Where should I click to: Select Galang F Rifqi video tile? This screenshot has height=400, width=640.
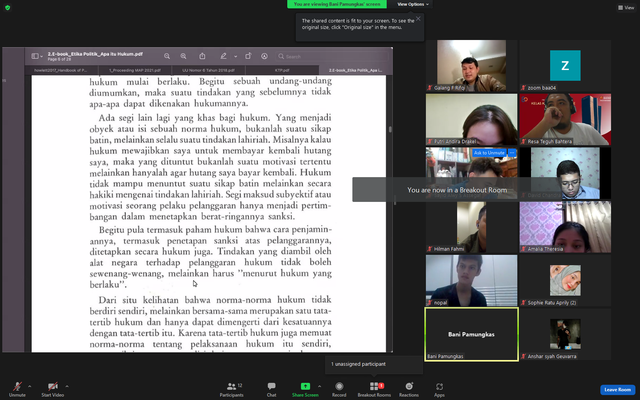471,65
